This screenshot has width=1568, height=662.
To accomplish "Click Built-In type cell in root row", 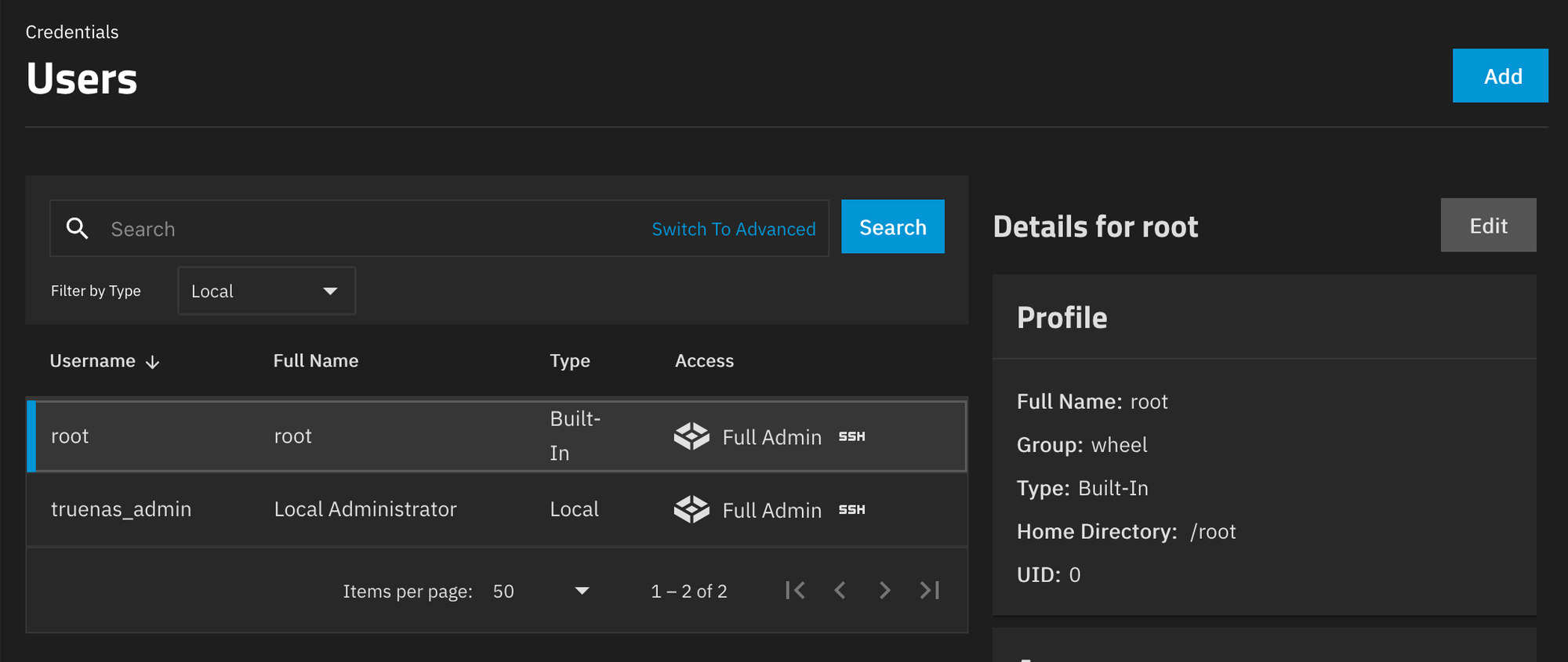I will (x=575, y=436).
